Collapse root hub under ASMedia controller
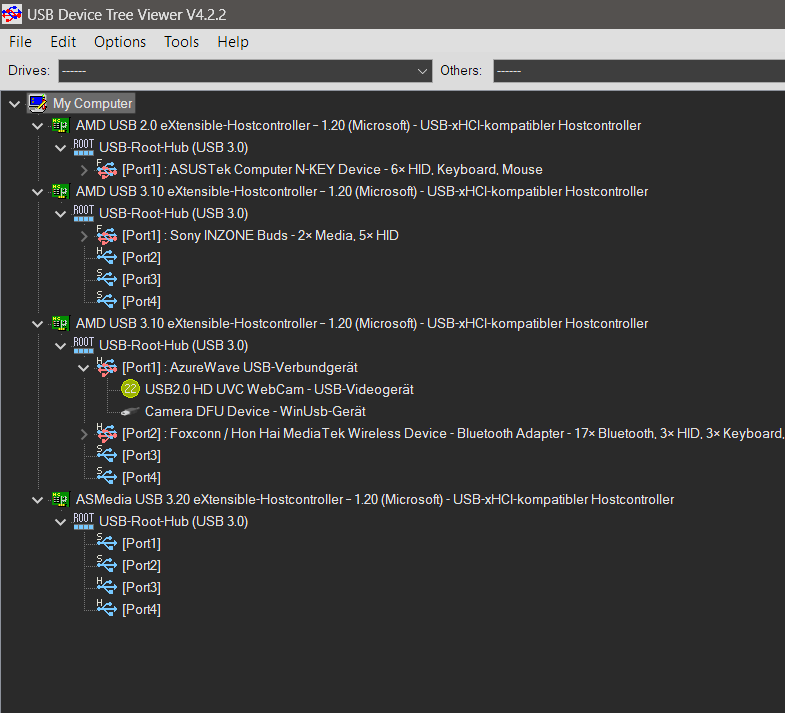The image size is (785, 713). (x=61, y=522)
